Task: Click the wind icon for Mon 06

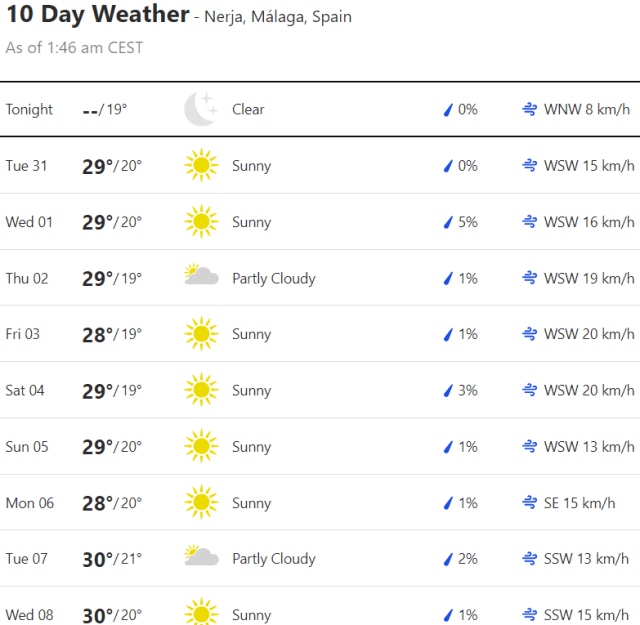Action: click(x=530, y=503)
